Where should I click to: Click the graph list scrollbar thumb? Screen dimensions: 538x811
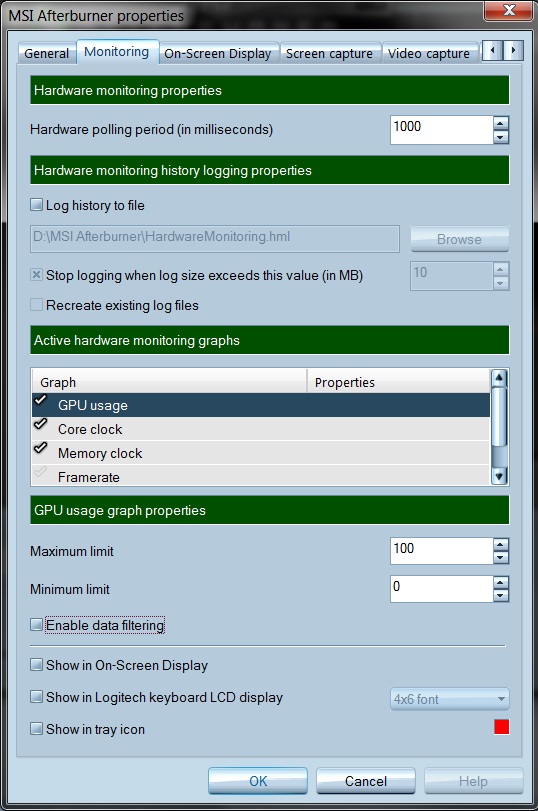499,417
